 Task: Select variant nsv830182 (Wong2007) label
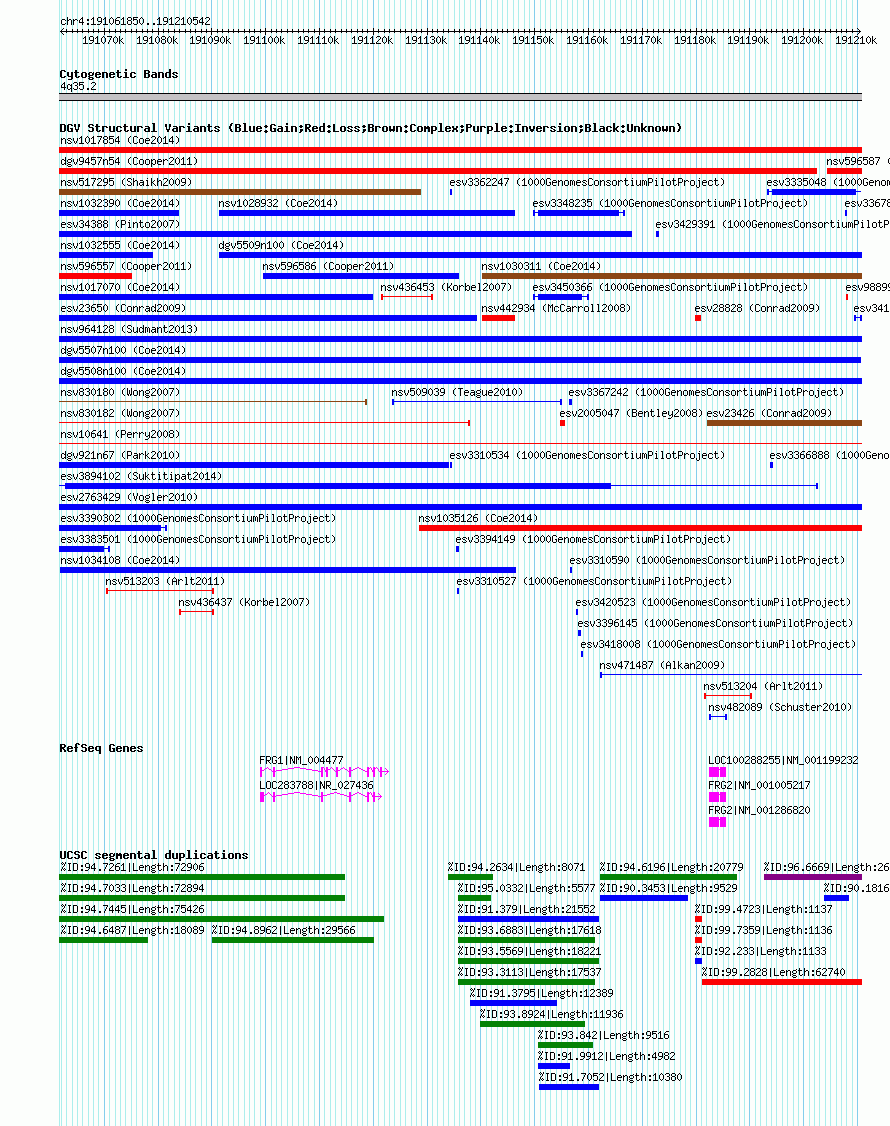(x=120, y=413)
